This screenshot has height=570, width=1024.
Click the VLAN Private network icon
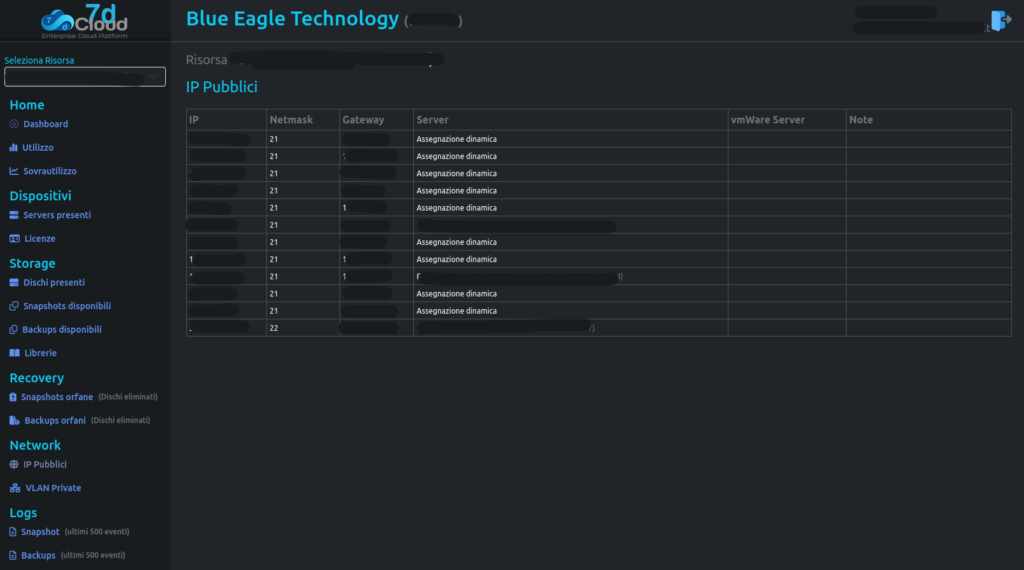pos(14,488)
